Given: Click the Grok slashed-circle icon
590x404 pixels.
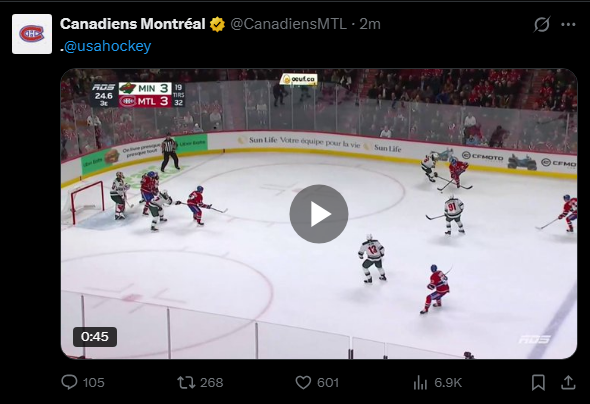Looking at the screenshot, I should [x=542, y=24].
